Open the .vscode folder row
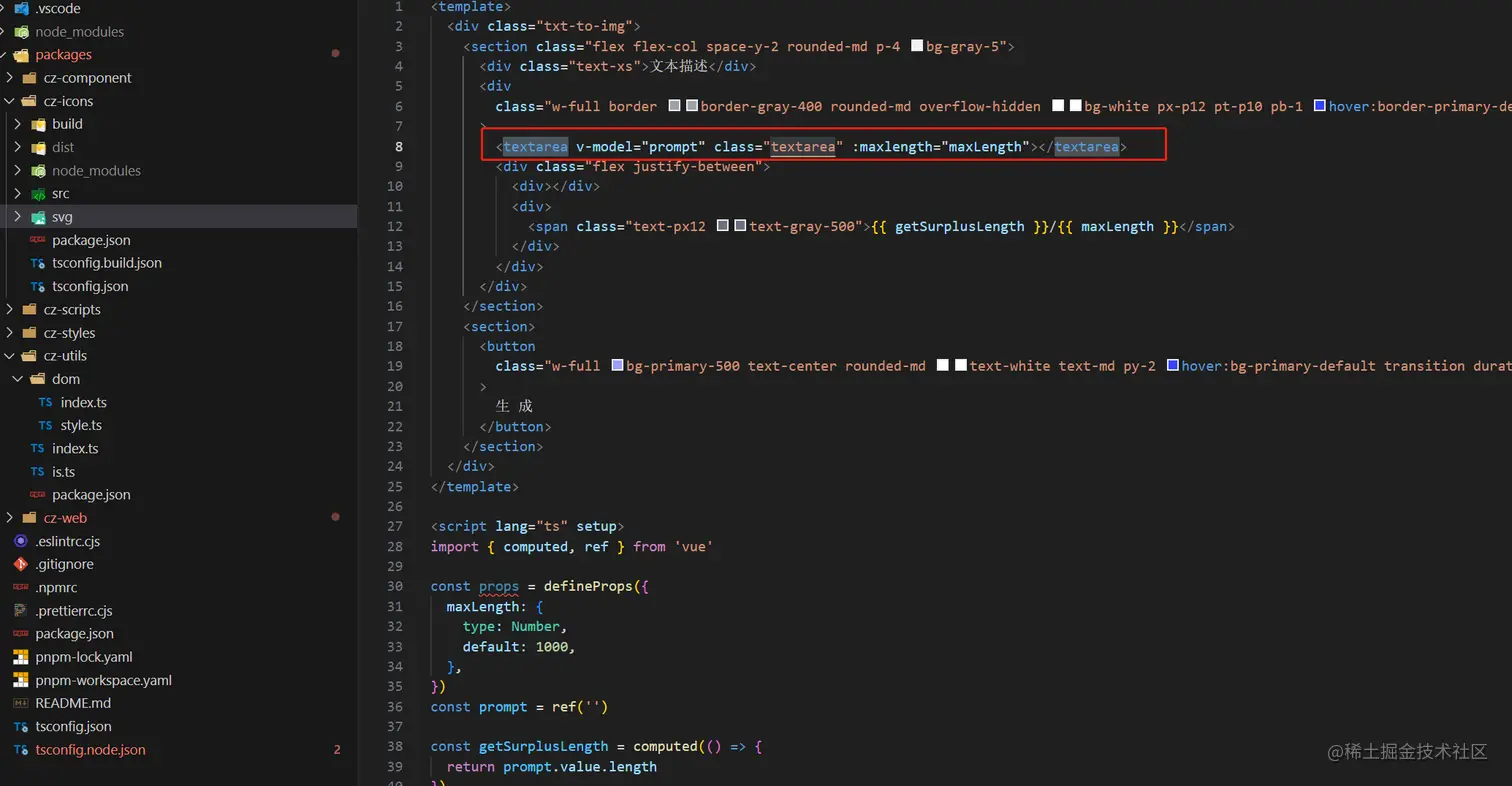 click(x=178, y=9)
